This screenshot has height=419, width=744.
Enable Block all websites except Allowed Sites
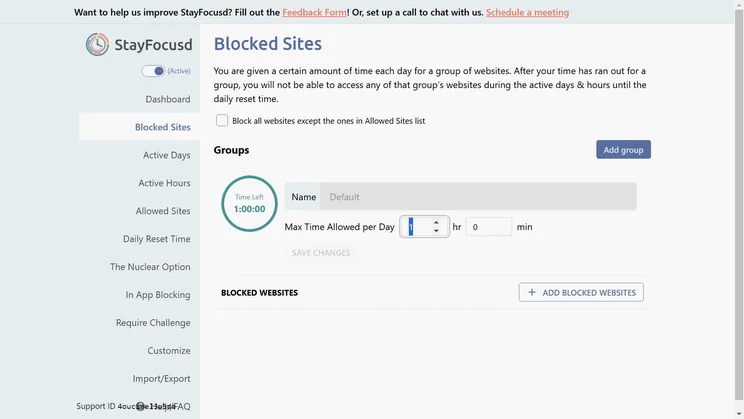(222, 121)
